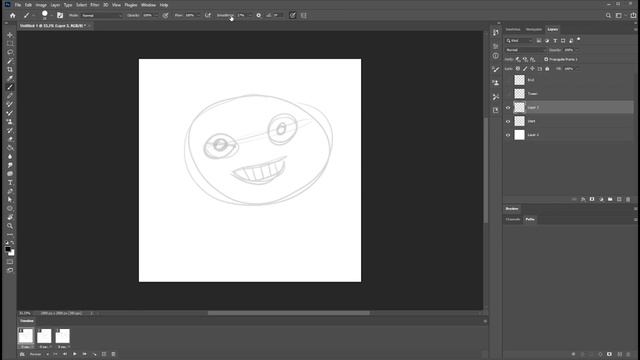Select the Crop tool
Image resolution: width=640 pixels, height=360 pixels.
[x=10, y=69]
